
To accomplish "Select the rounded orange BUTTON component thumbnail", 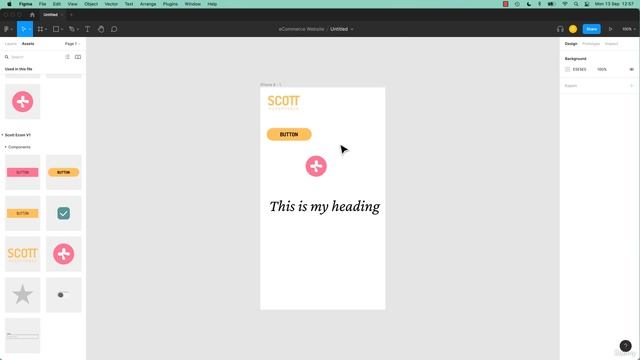I will 63,172.
